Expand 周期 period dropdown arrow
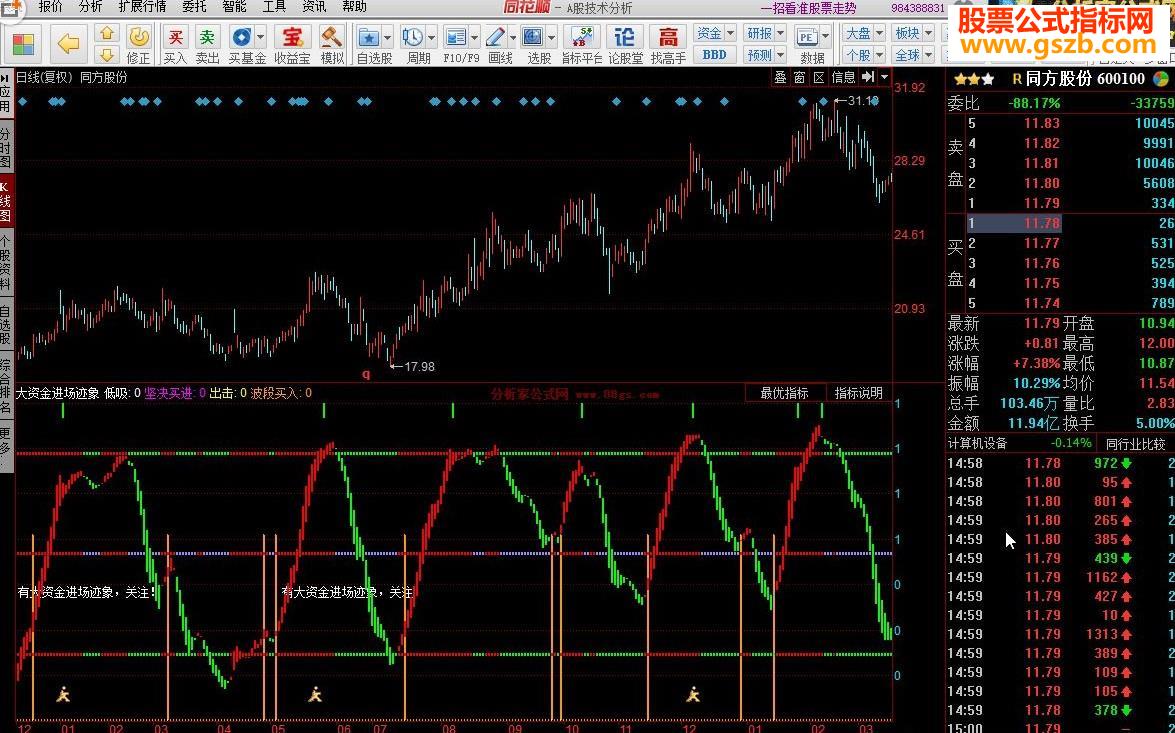The image size is (1175, 733). pos(431,36)
